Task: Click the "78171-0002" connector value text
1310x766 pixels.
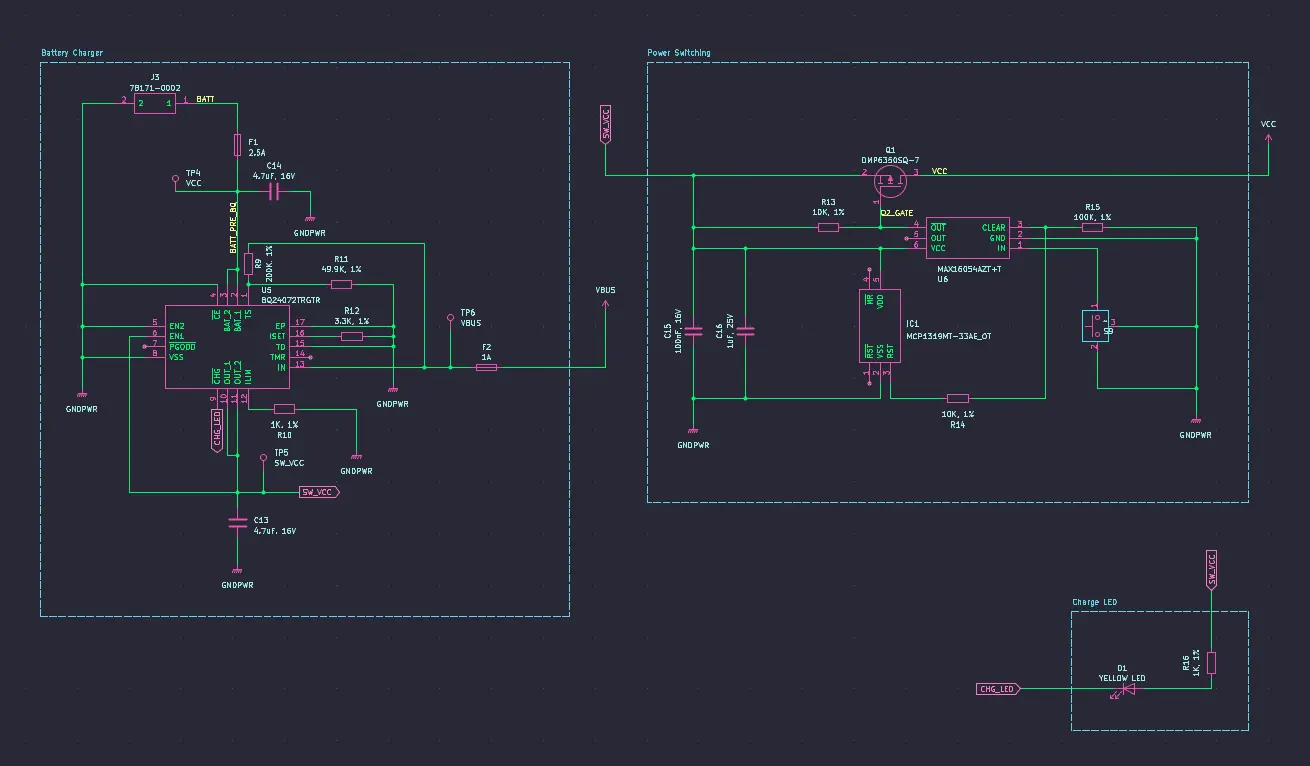Action: coord(155,88)
